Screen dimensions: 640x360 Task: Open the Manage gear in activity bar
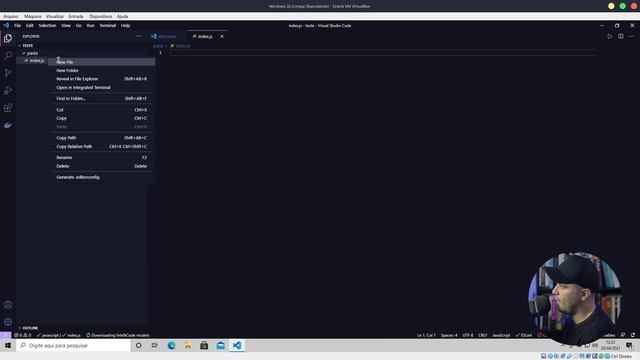tap(8, 322)
